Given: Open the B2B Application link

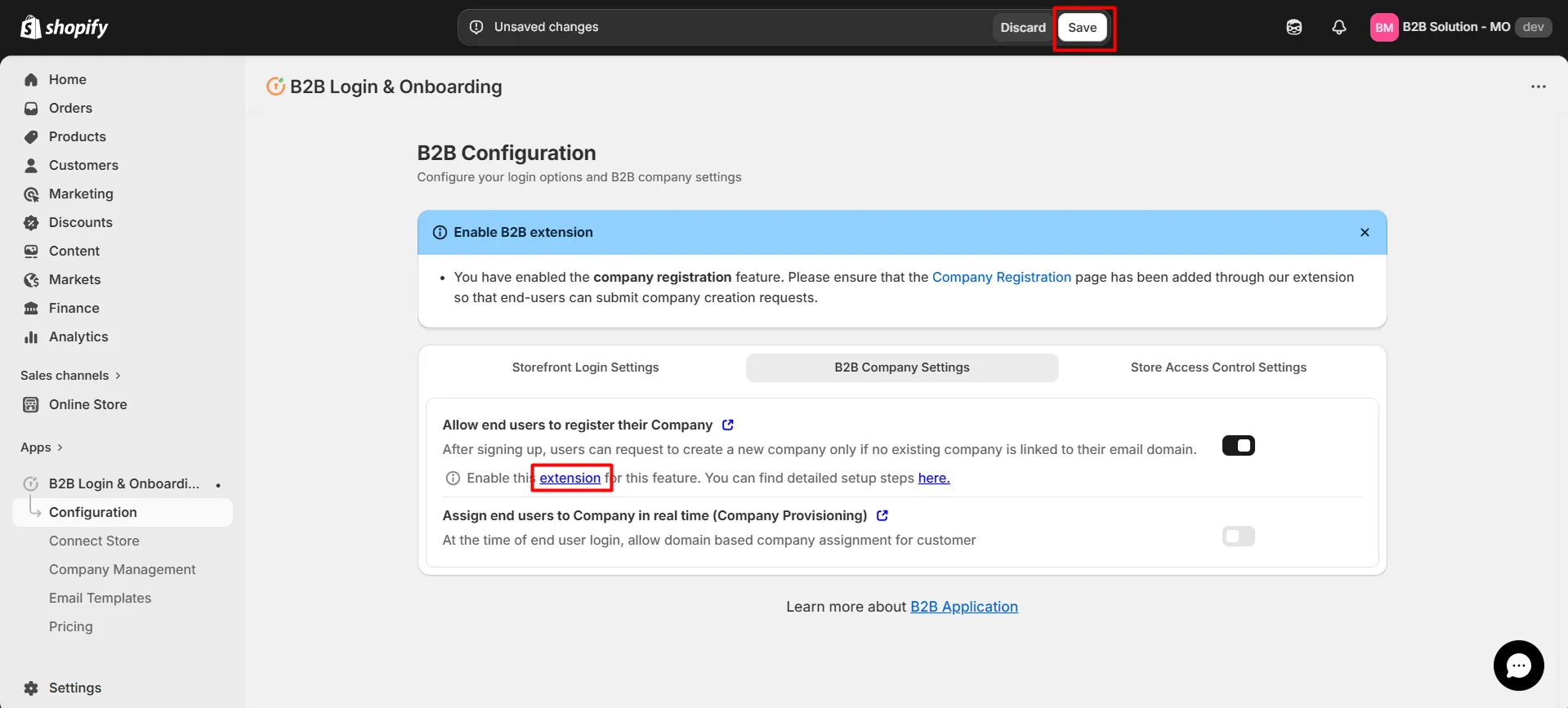Looking at the screenshot, I should pos(964,606).
